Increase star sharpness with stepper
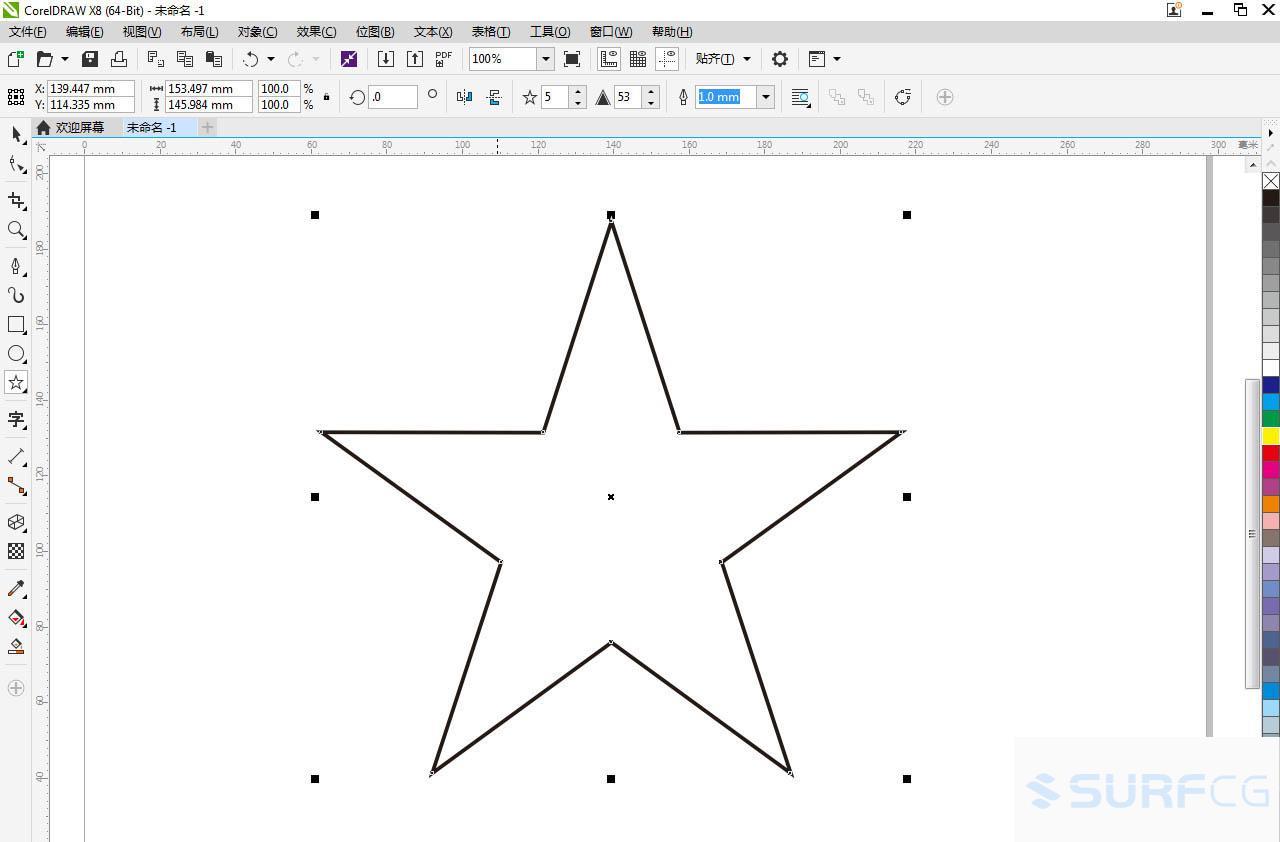The image size is (1280, 842). [651, 92]
